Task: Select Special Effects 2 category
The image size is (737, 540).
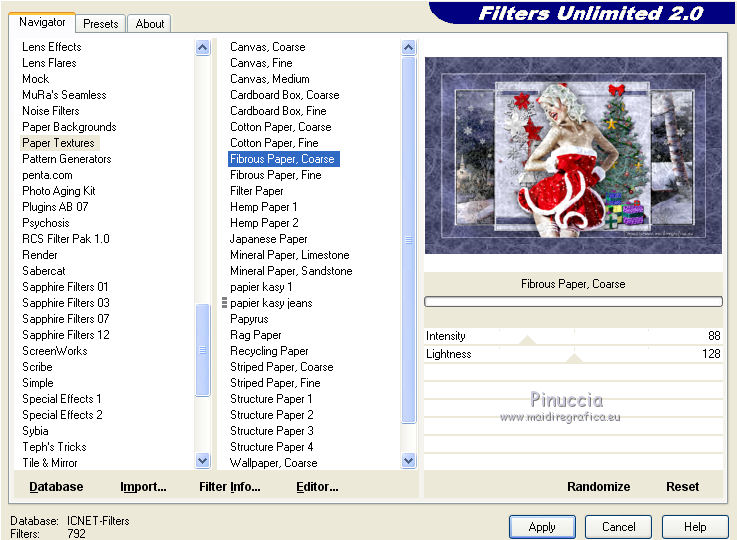Action: (x=62, y=415)
